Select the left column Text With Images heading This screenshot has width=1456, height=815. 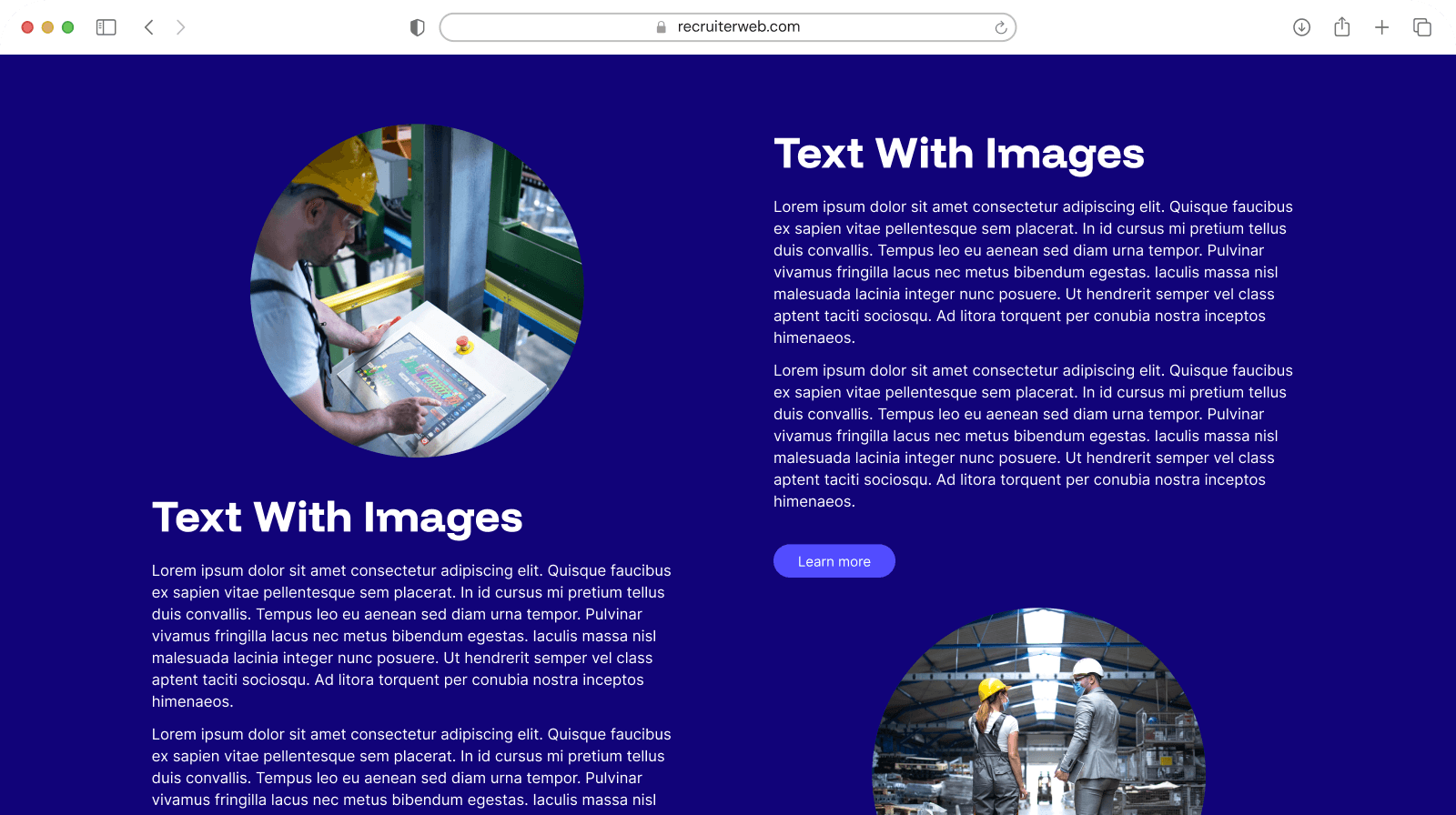(337, 518)
